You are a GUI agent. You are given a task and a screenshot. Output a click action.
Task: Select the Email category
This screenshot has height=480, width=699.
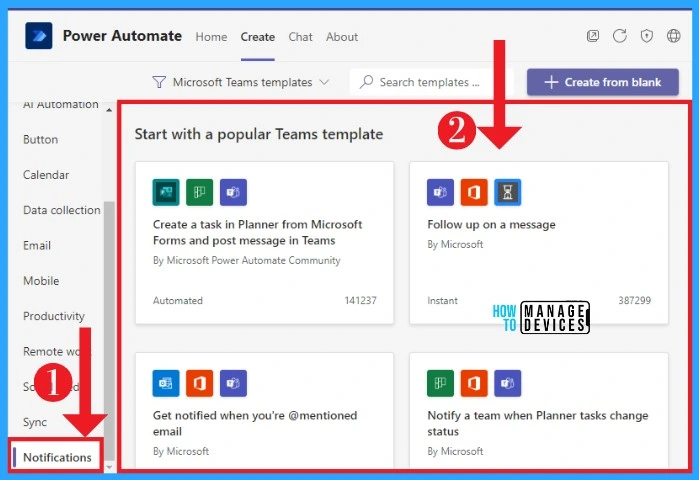pyautogui.click(x=37, y=246)
